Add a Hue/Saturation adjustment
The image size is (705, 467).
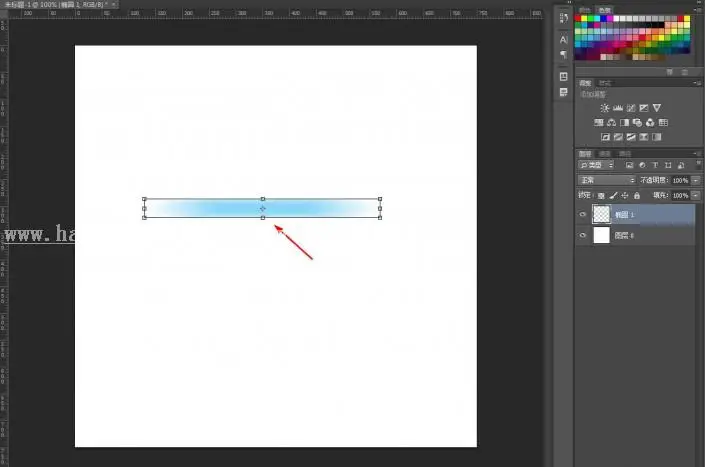(x=598, y=122)
